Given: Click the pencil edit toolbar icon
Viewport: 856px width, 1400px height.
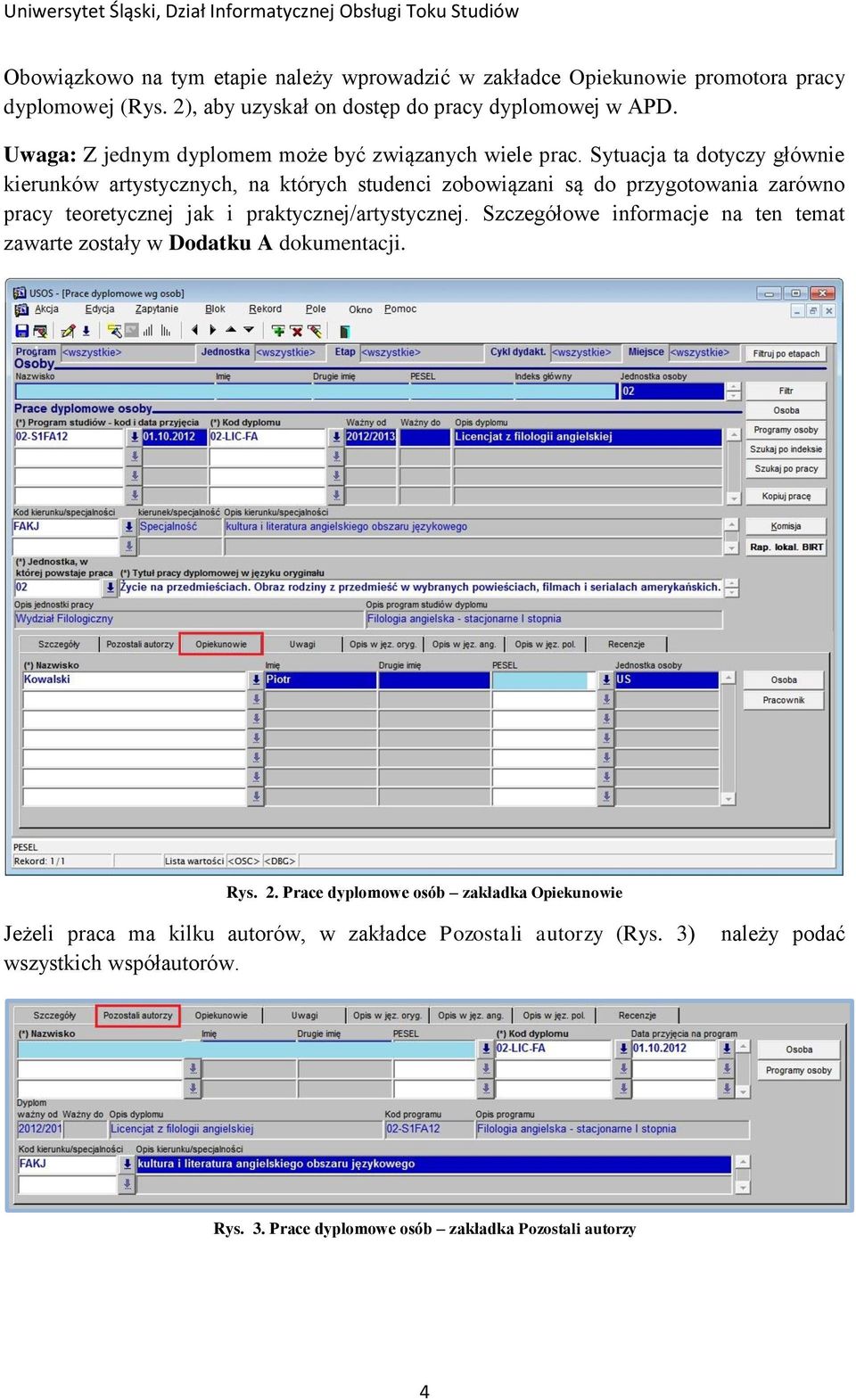Looking at the screenshot, I should 68,331.
